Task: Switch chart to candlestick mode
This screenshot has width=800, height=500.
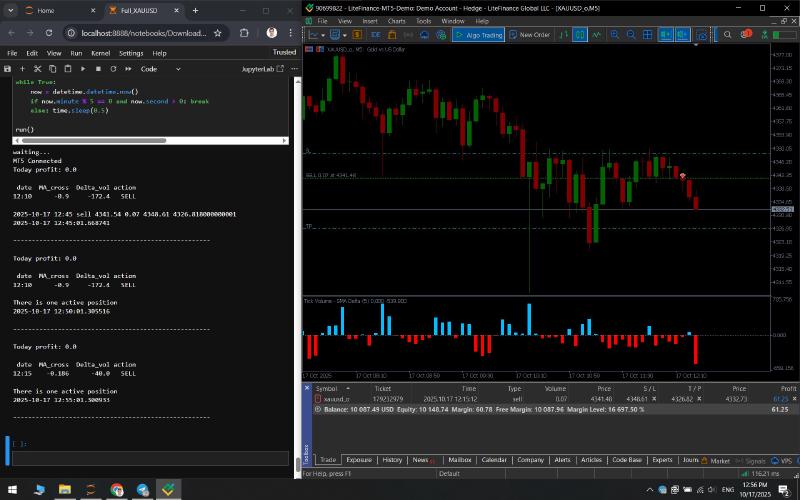Action: click(x=580, y=35)
